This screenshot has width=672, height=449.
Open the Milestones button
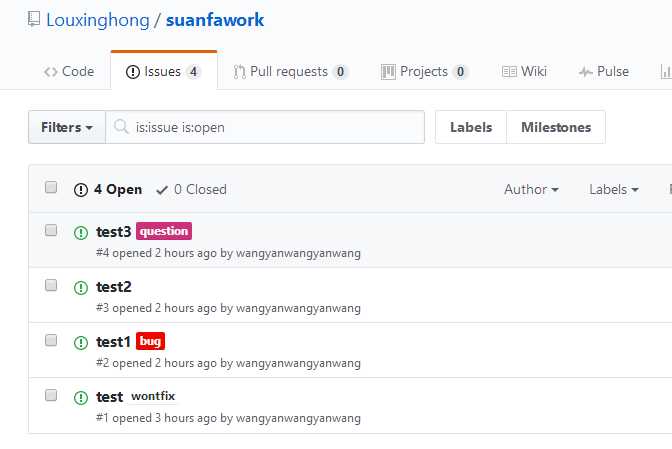[x=556, y=127]
